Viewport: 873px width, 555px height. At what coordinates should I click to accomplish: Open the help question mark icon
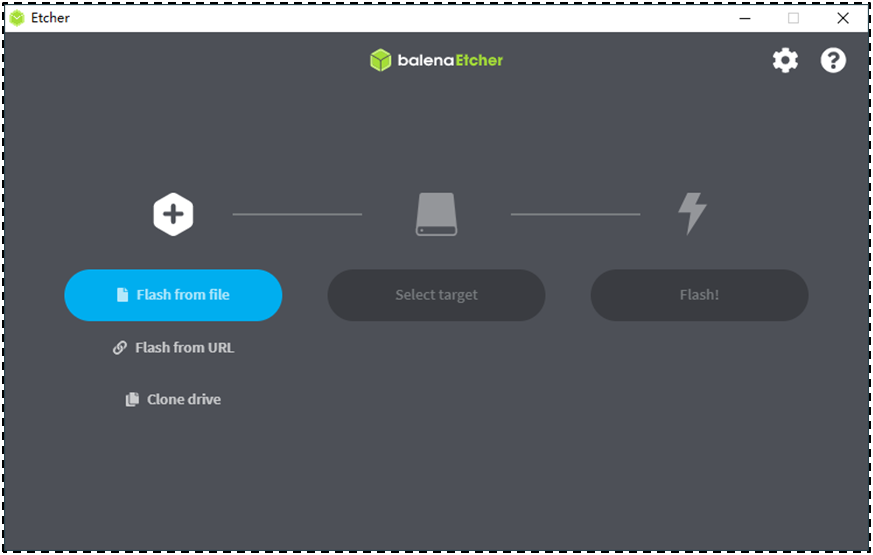coord(833,60)
